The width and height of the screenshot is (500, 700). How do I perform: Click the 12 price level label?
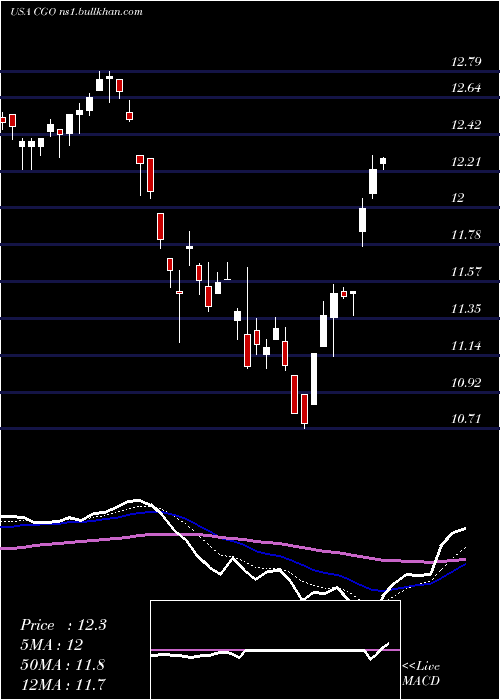(x=458, y=198)
